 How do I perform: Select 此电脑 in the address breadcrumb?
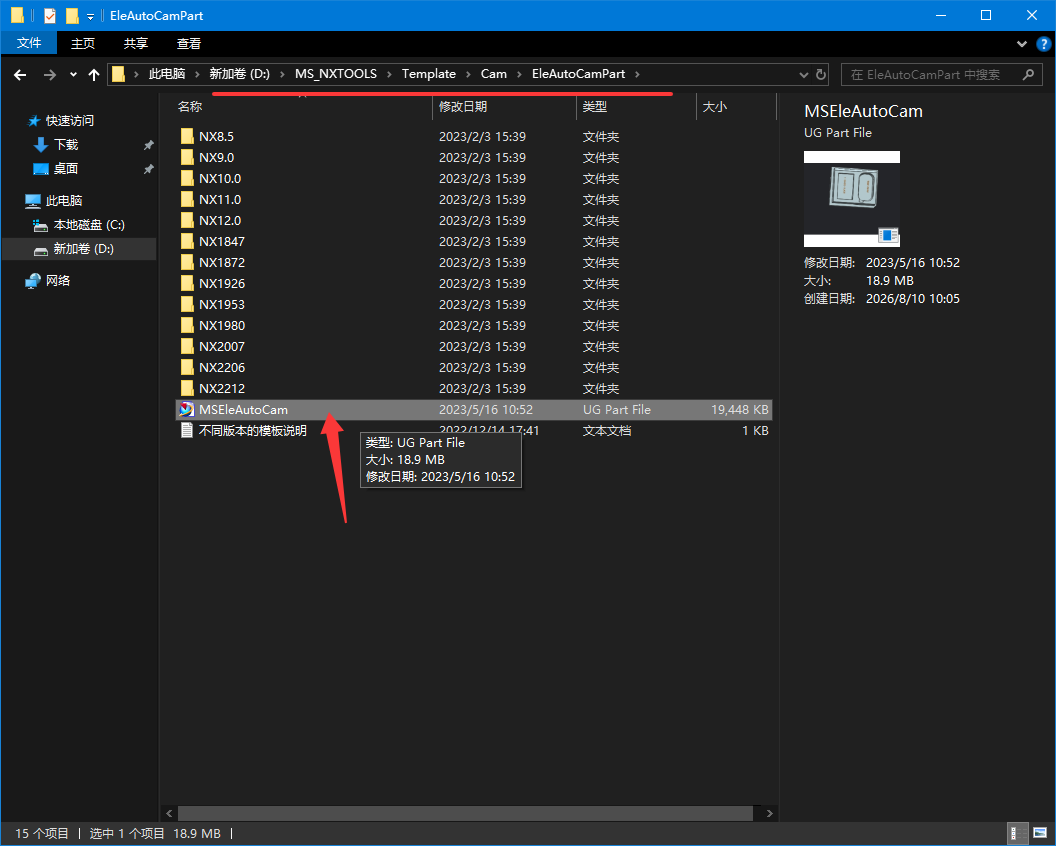tap(166, 74)
